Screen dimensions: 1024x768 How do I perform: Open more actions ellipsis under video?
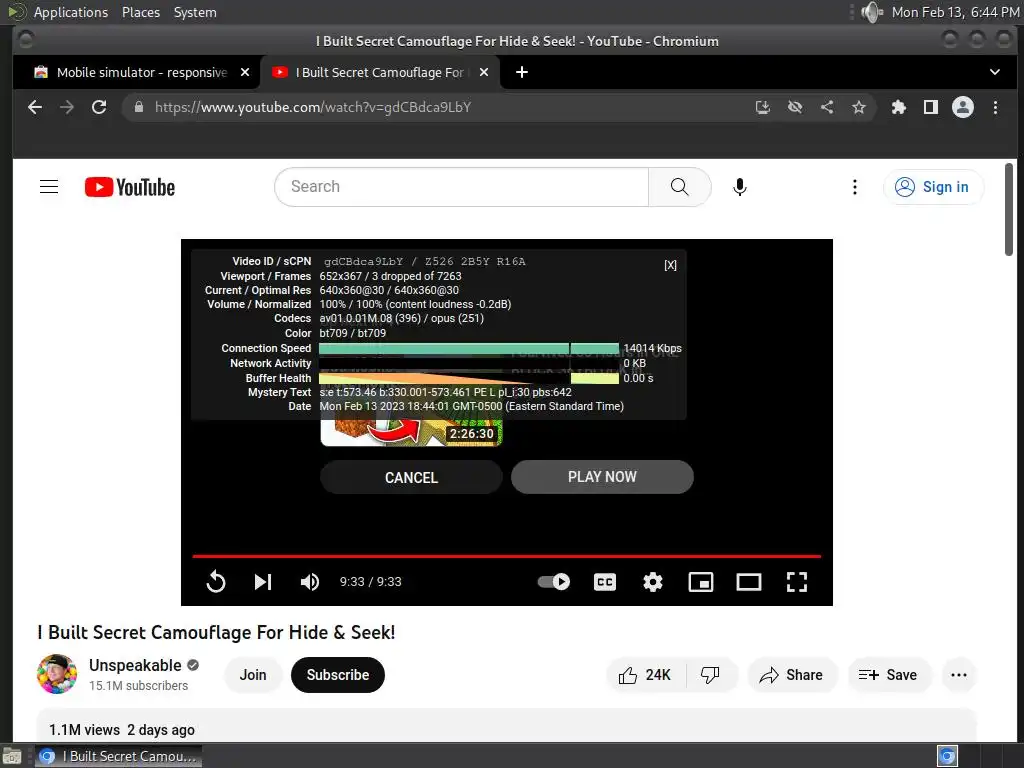click(959, 675)
